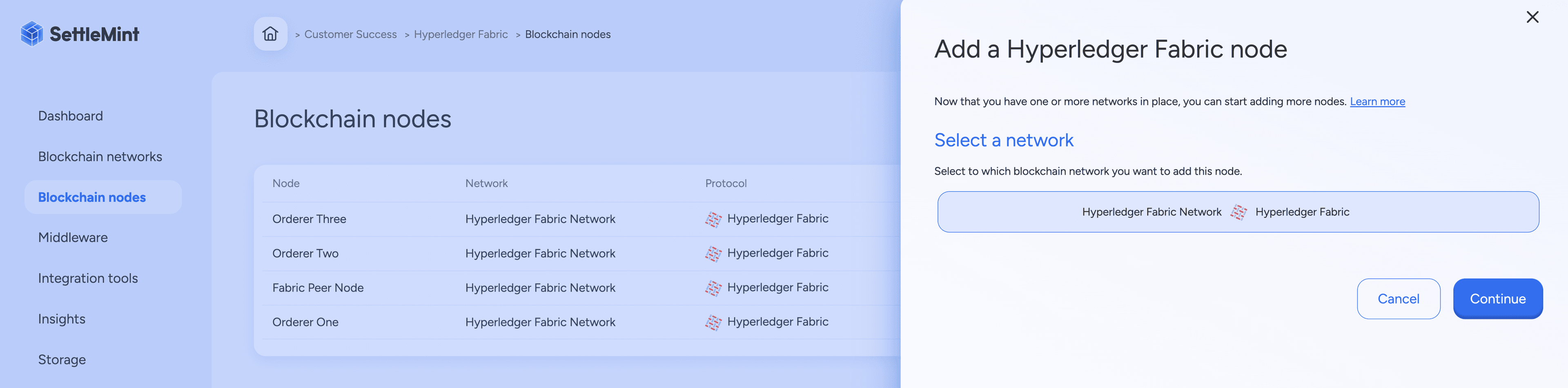Go to Blockchain networks in the sidebar

[x=100, y=156]
